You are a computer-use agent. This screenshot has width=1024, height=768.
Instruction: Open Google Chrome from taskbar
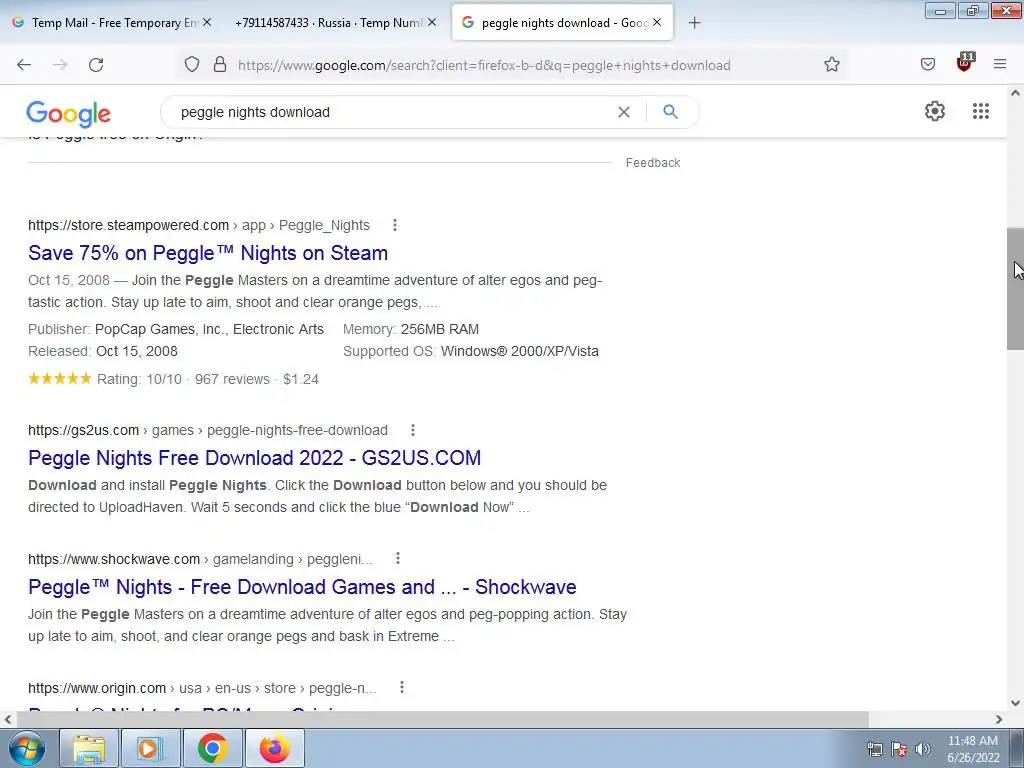[x=212, y=748]
